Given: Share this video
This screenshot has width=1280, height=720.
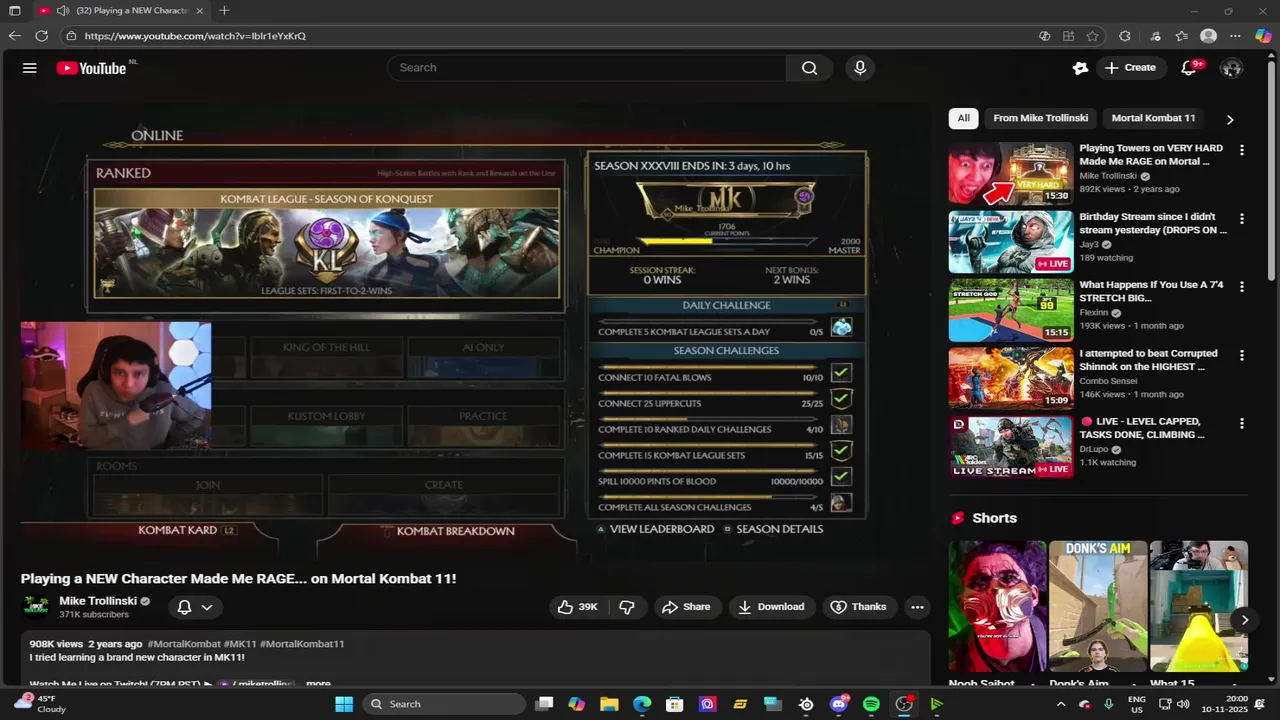Looking at the screenshot, I should [686, 607].
